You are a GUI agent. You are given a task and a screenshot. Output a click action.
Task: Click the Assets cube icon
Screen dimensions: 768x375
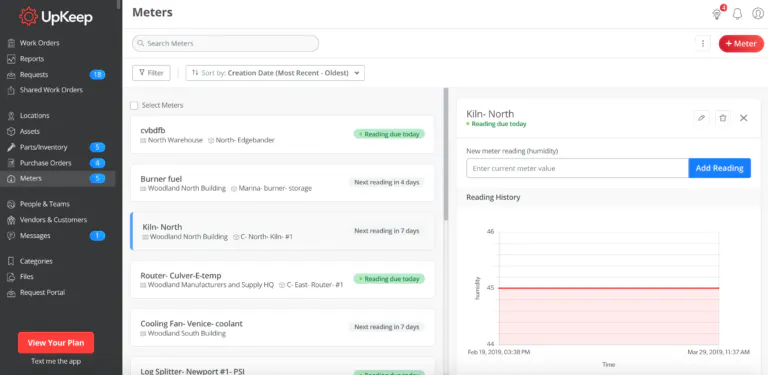(x=12, y=131)
